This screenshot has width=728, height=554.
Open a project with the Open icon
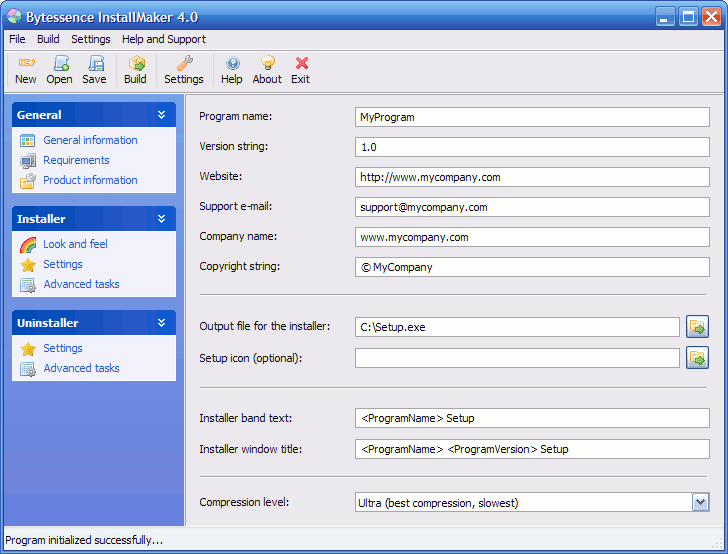pyautogui.click(x=59, y=64)
